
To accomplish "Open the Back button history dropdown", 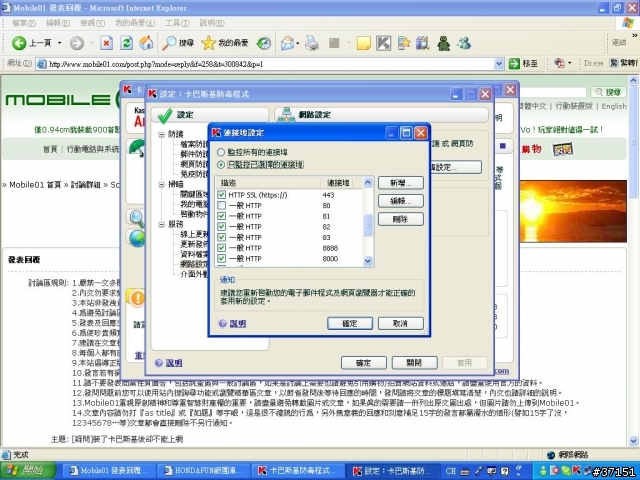I will point(60,43).
